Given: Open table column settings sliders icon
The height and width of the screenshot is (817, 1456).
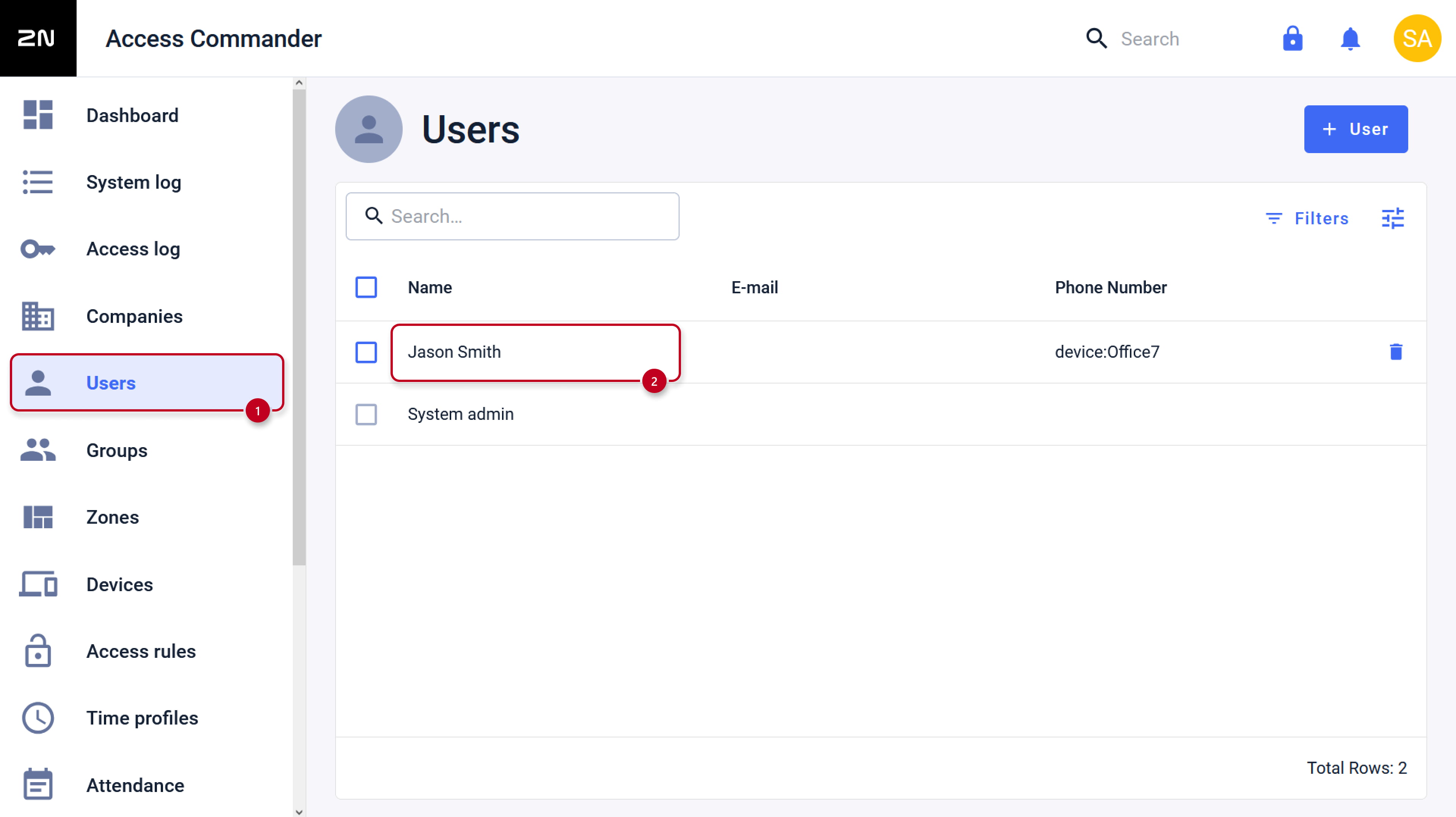Looking at the screenshot, I should pos(1392,218).
